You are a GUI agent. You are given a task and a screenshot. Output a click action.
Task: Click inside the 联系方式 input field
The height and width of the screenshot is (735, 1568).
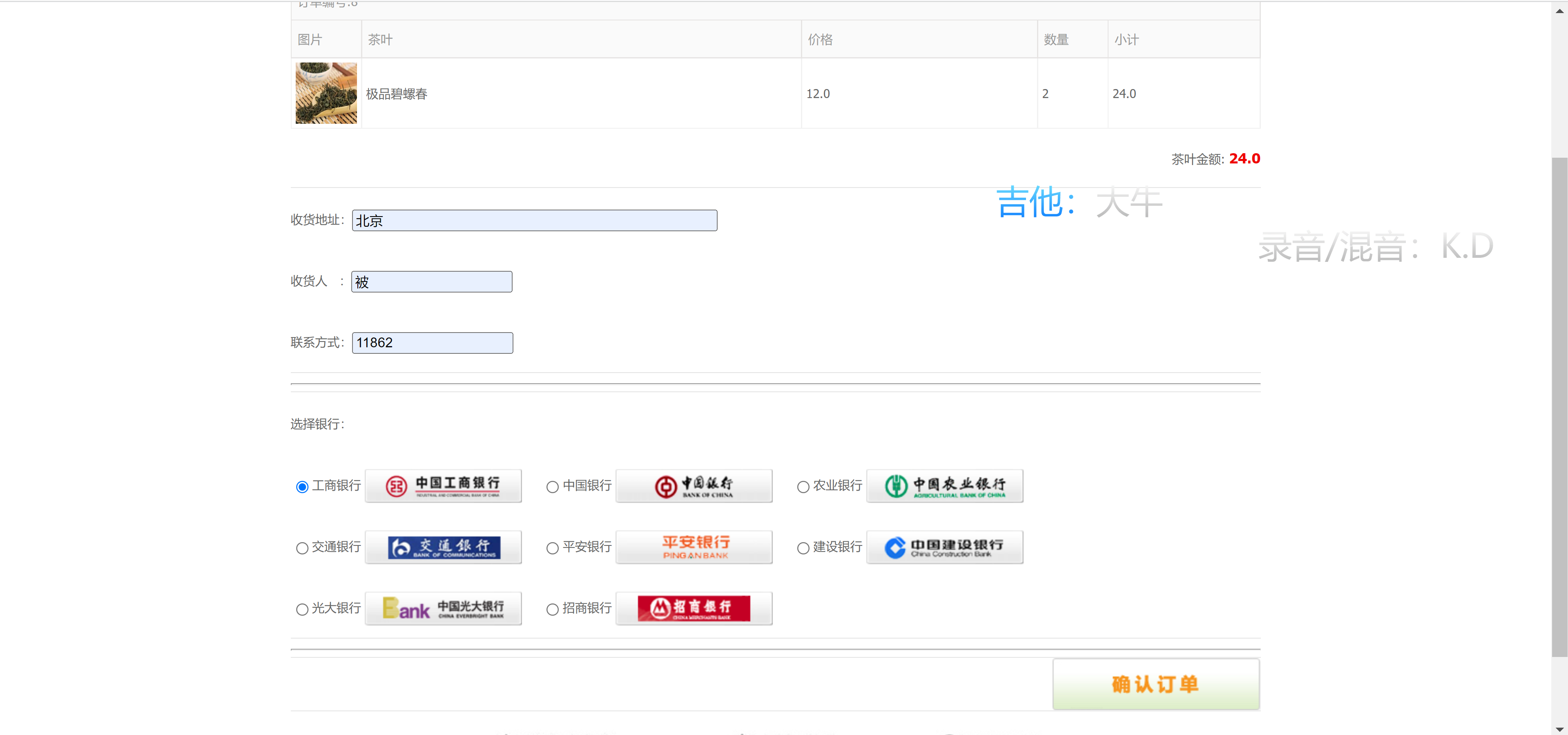coord(432,342)
